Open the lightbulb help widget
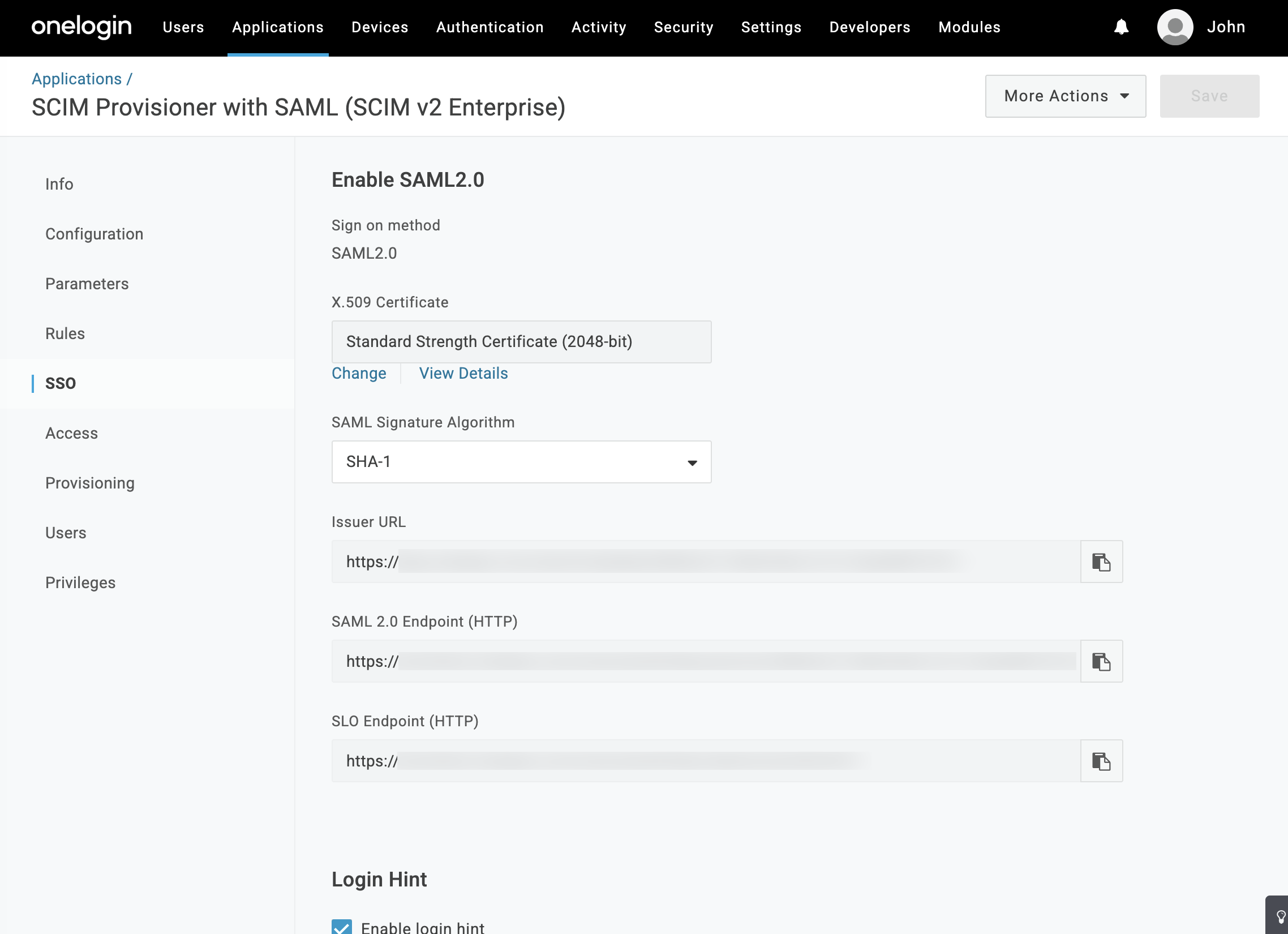This screenshot has height=934, width=1288. coord(1280,916)
